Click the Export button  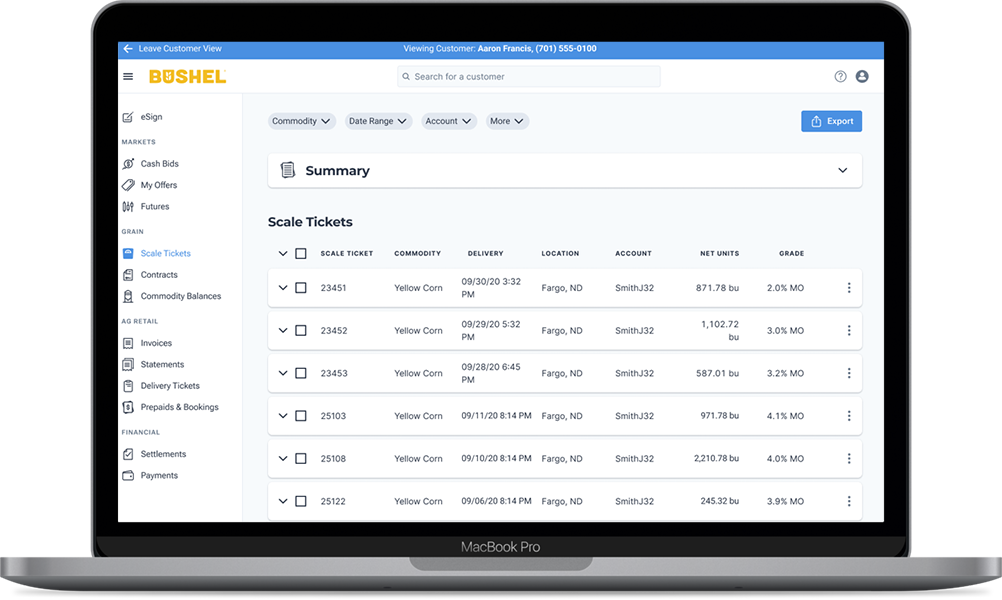click(x=831, y=121)
